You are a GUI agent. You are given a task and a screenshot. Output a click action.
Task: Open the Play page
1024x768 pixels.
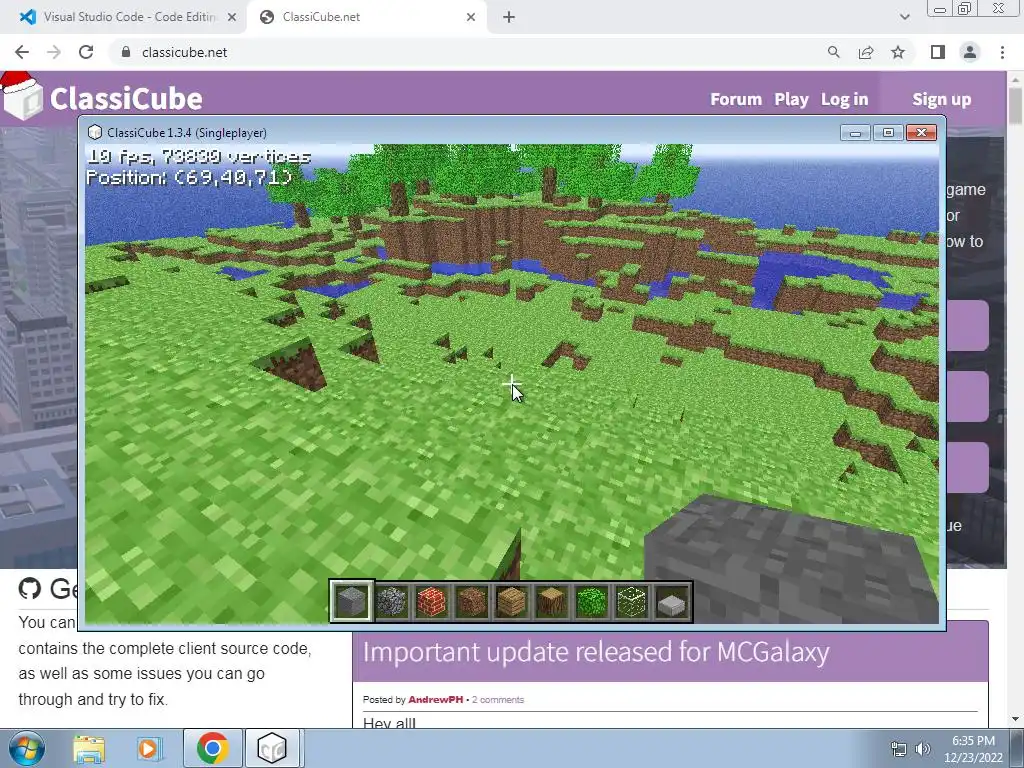pyautogui.click(x=792, y=99)
